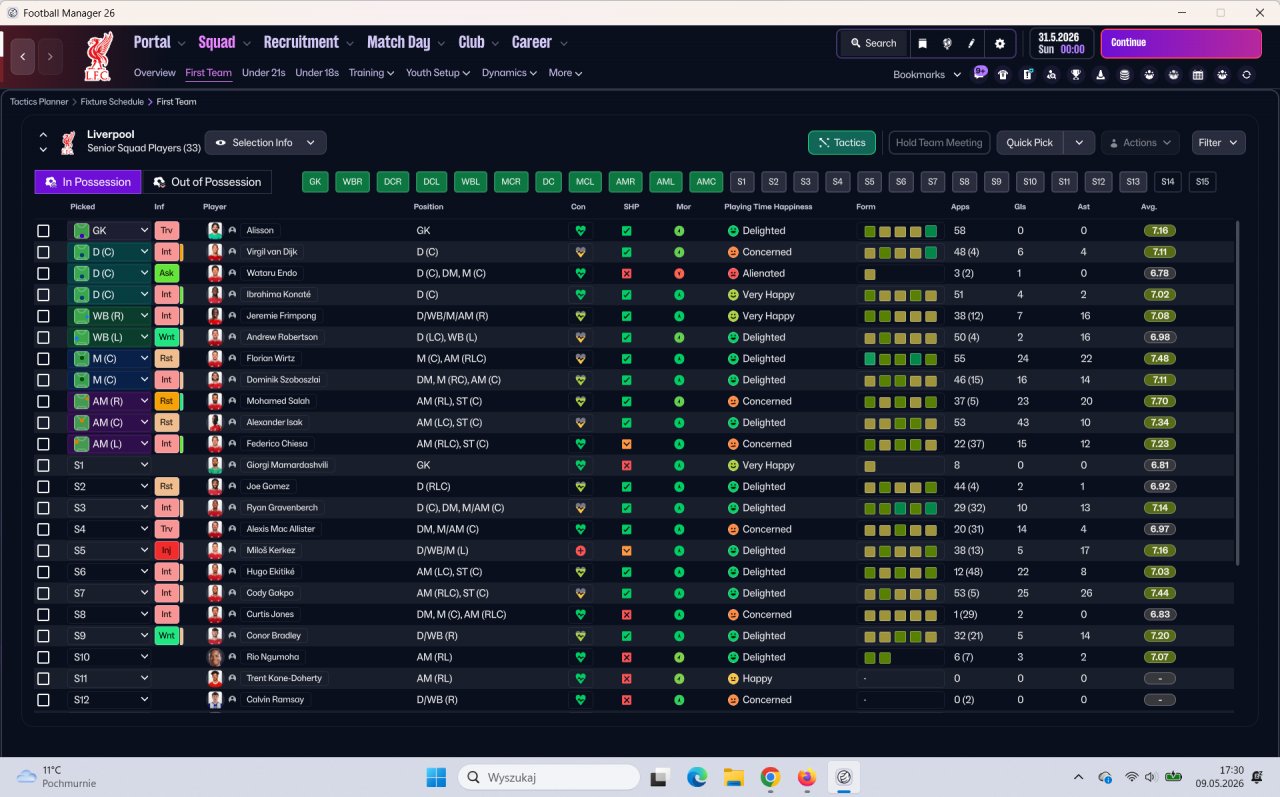Image resolution: width=1280 pixels, height=797 pixels.
Task: Expand the Training submenu
Action: click(371, 73)
